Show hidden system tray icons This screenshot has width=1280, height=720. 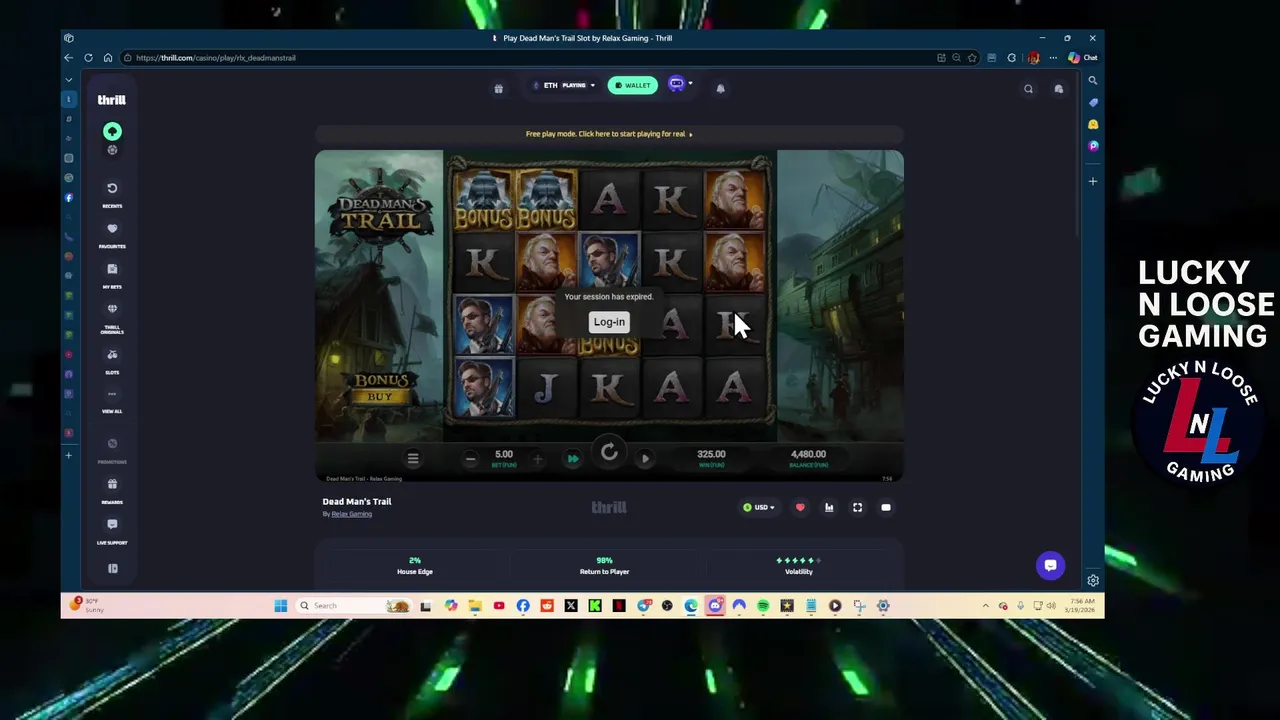pos(986,605)
